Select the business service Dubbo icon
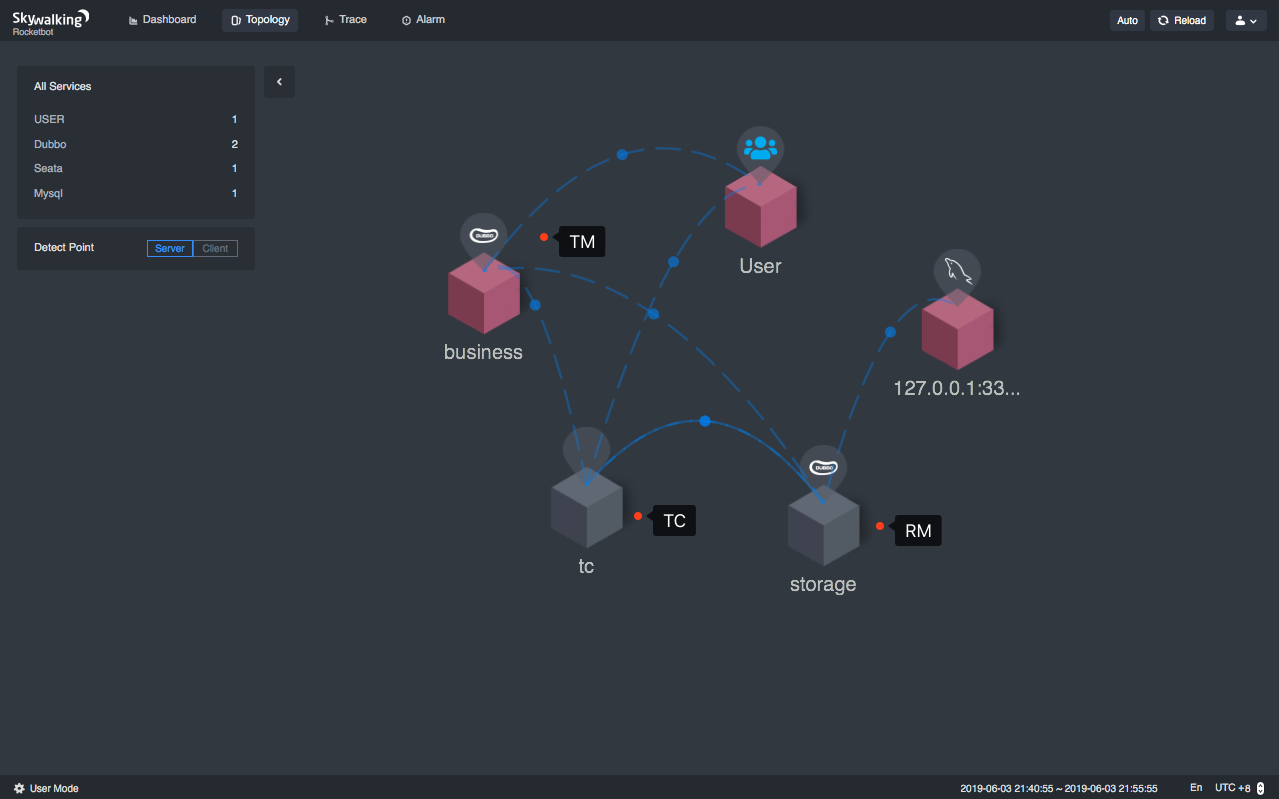Screen dimensions: 1279x799 (x=483, y=236)
